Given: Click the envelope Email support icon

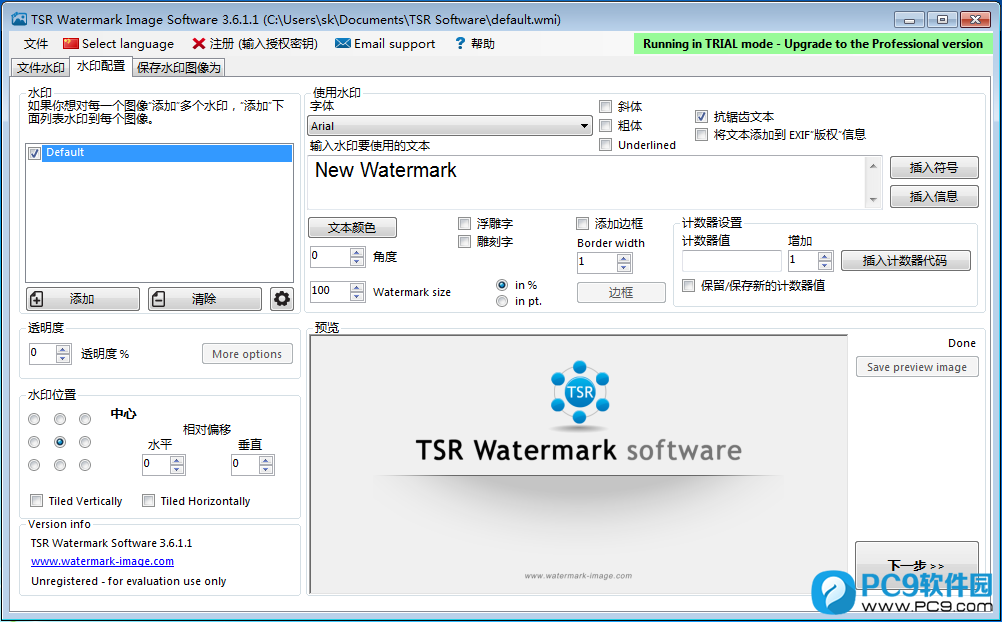Looking at the screenshot, I should coord(343,43).
